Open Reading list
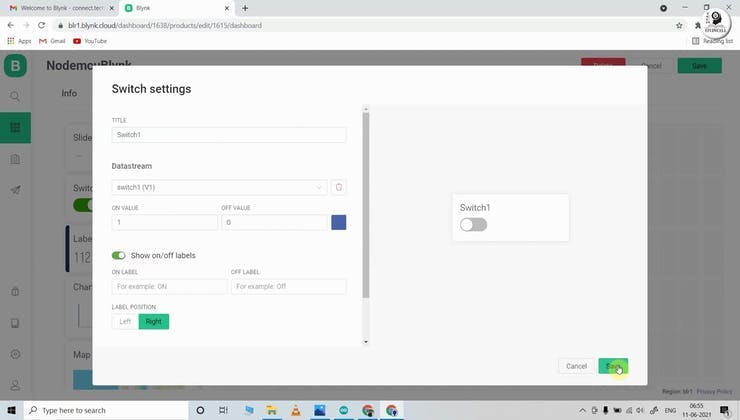This screenshot has width=740, height=420. (x=712, y=41)
